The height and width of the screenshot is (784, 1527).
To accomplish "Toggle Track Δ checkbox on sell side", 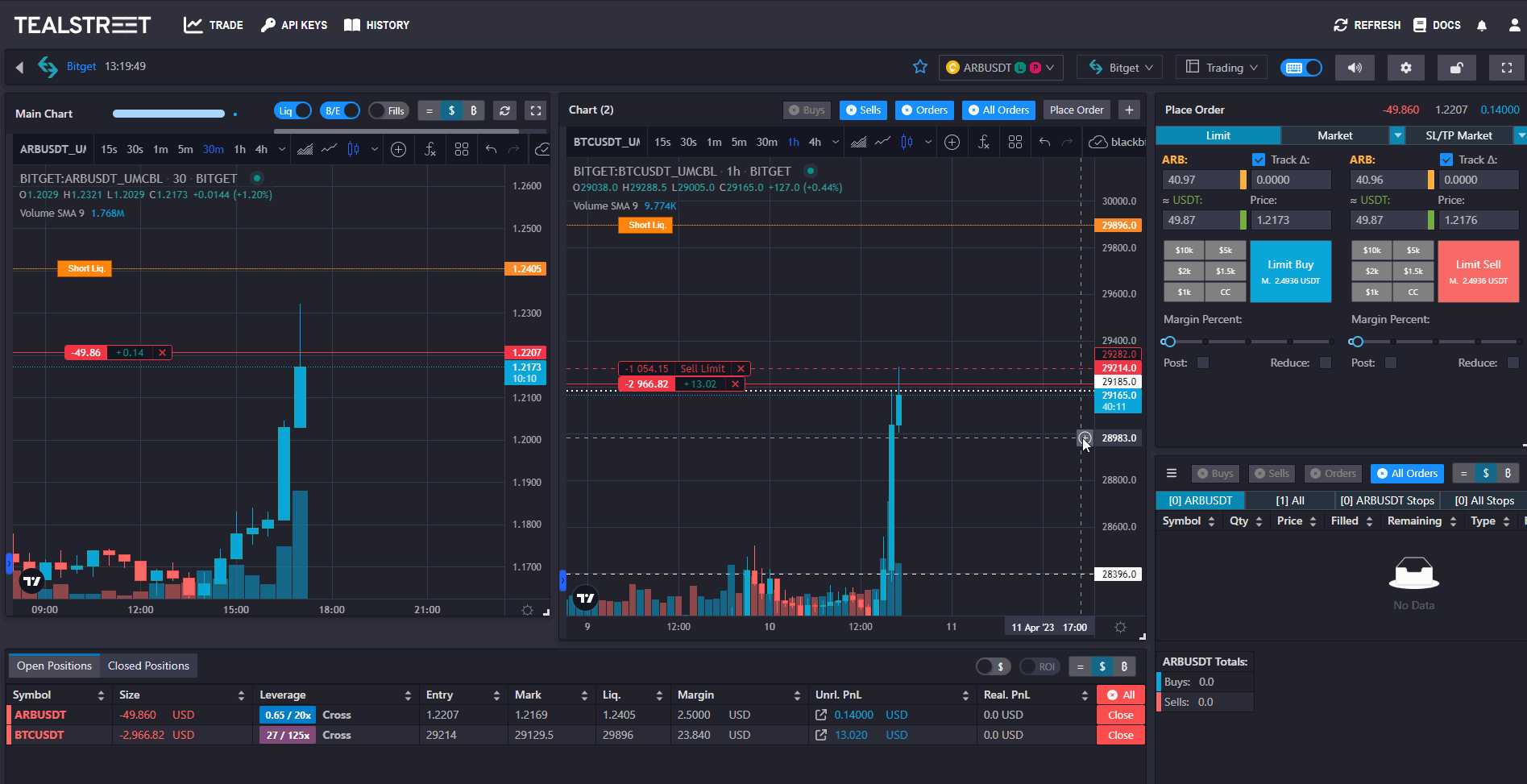I will tap(1446, 160).
